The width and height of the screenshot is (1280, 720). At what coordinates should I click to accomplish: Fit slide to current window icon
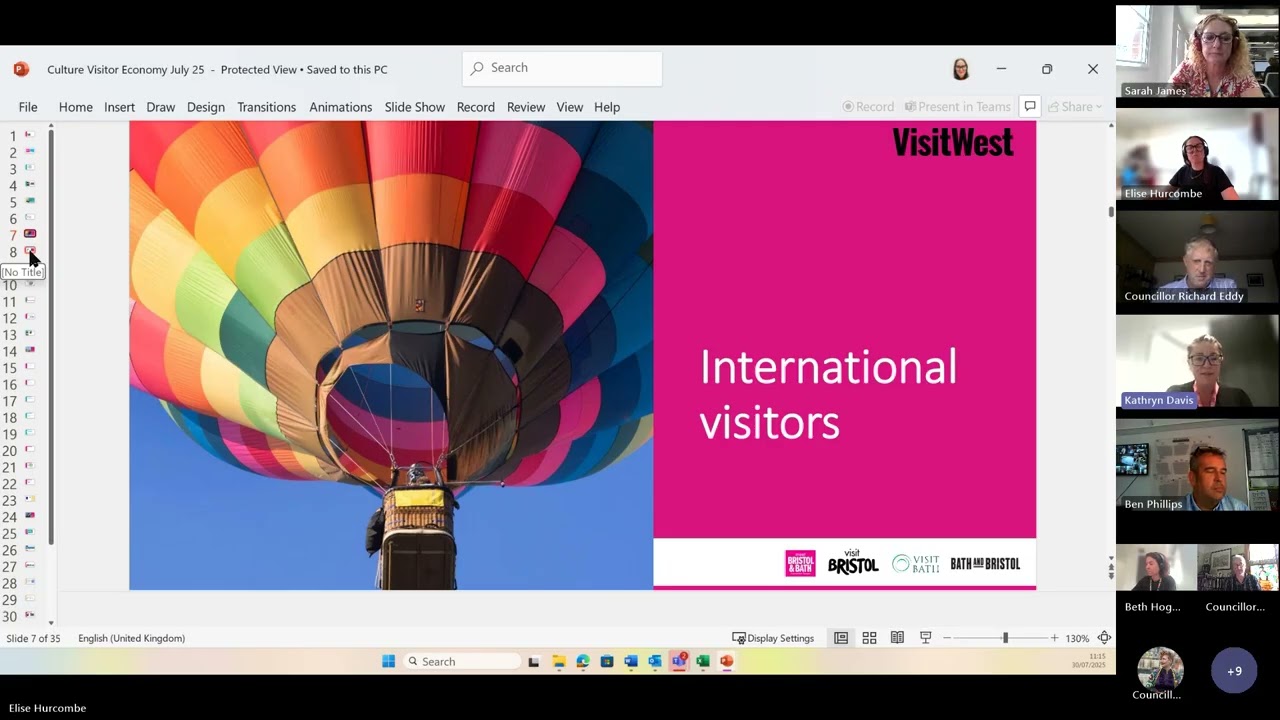coord(1104,638)
